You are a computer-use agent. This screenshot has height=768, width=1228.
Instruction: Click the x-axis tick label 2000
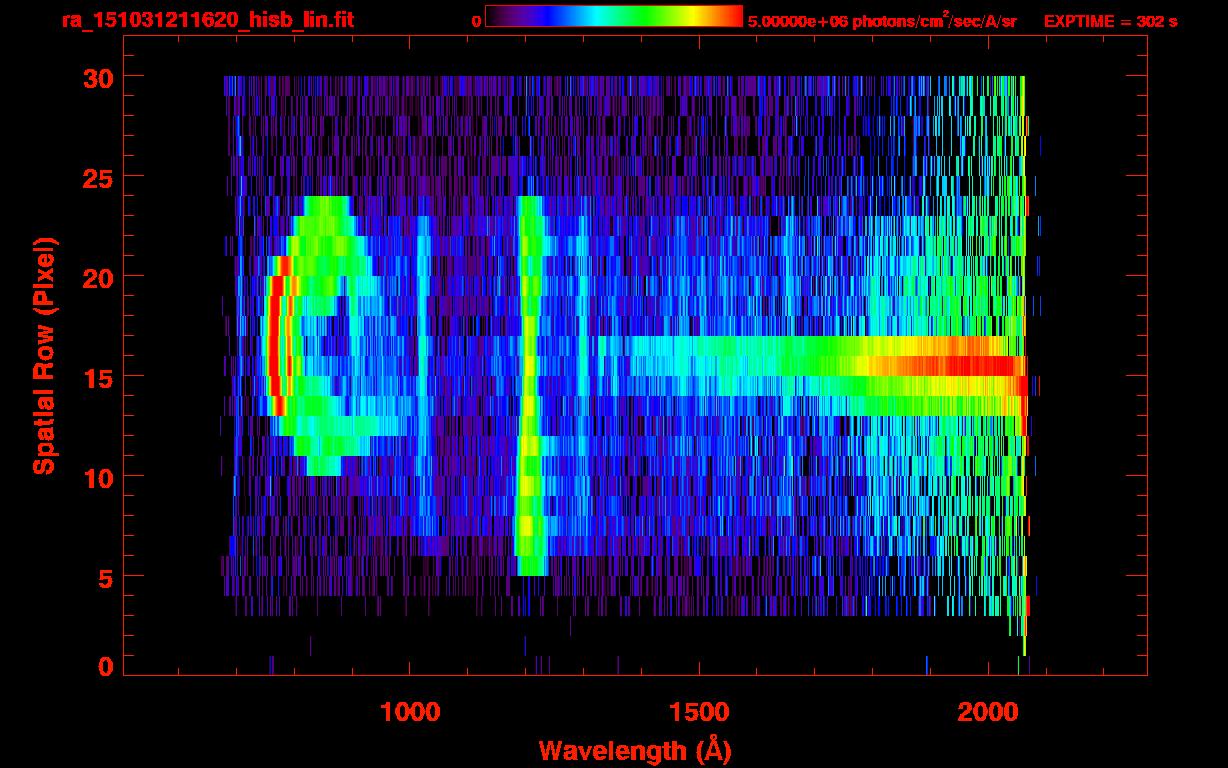point(987,712)
